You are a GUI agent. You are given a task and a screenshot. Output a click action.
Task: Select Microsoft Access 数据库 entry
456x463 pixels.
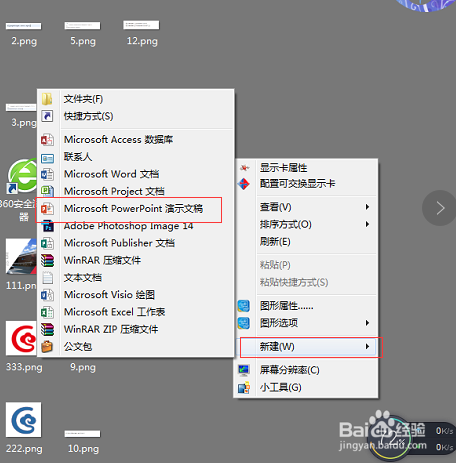[x=136, y=140]
